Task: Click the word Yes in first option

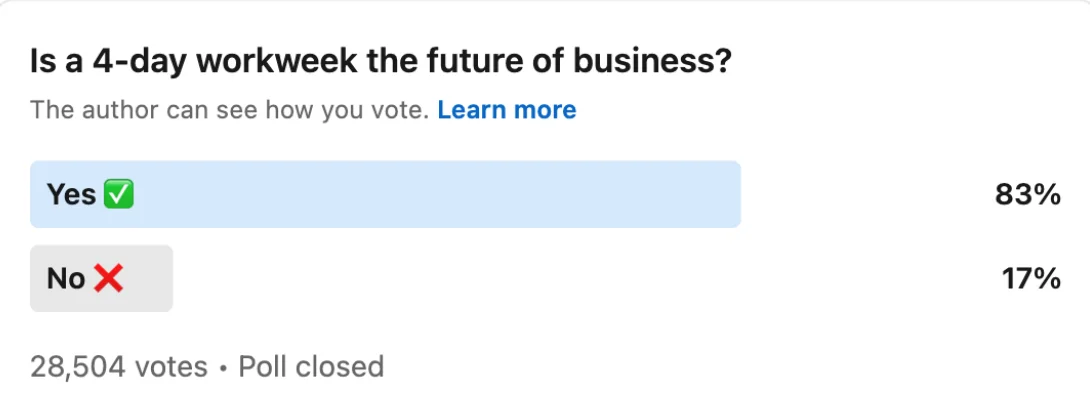Action: (71, 195)
